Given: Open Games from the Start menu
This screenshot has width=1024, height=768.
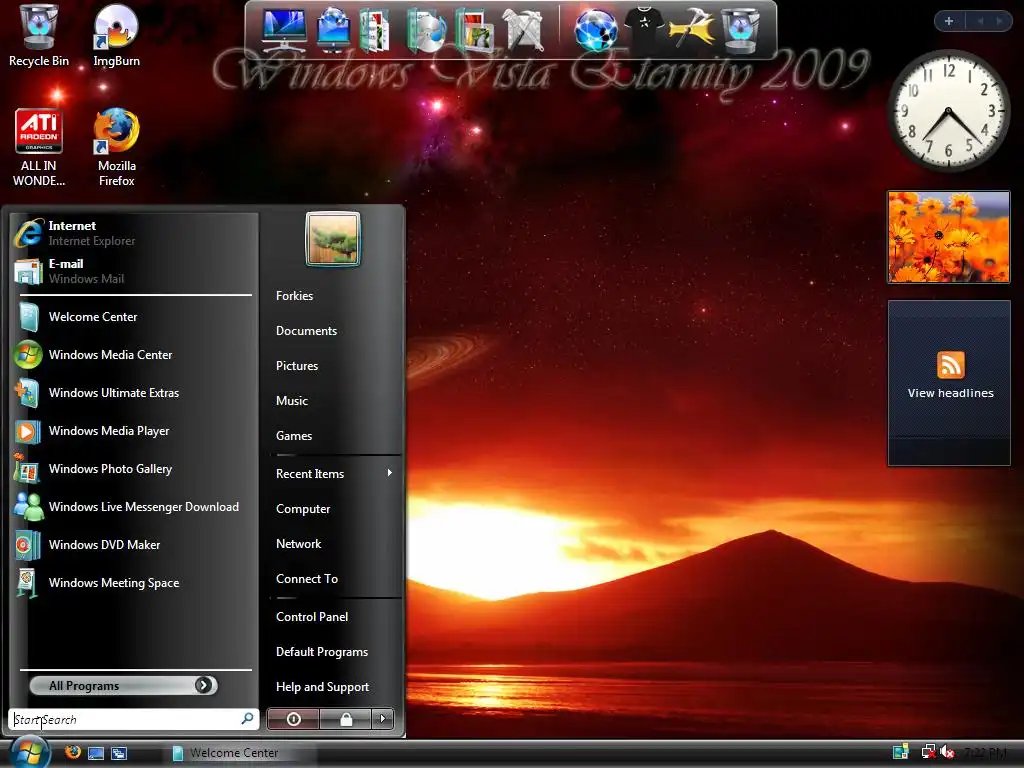Looking at the screenshot, I should click(x=294, y=436).
